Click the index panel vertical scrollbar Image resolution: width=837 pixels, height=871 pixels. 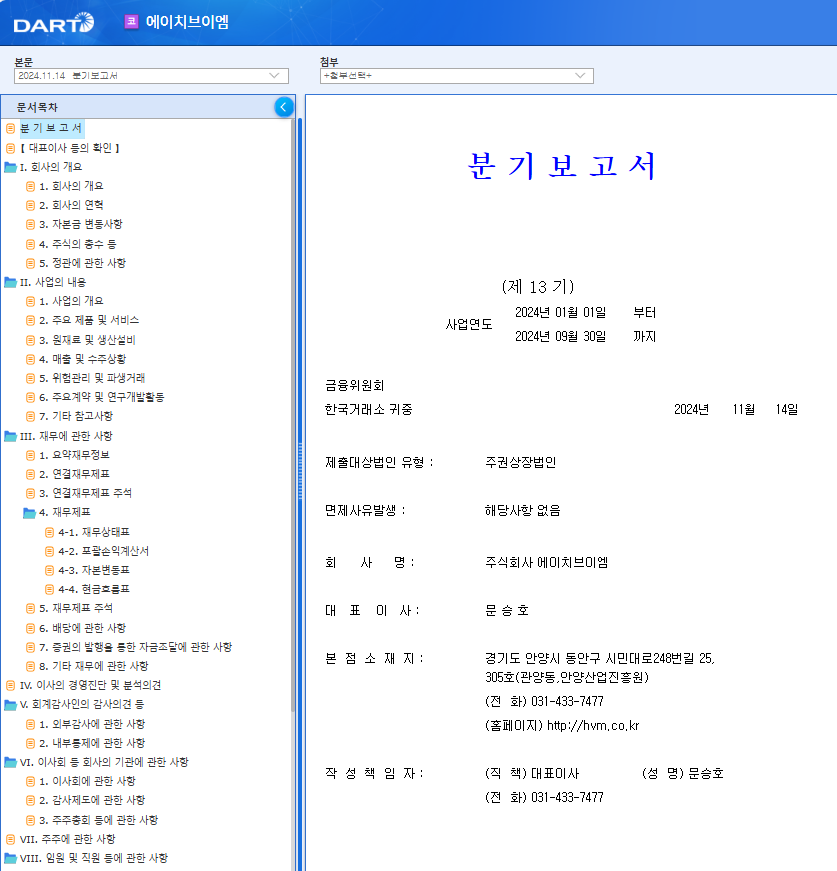(293, 417)
